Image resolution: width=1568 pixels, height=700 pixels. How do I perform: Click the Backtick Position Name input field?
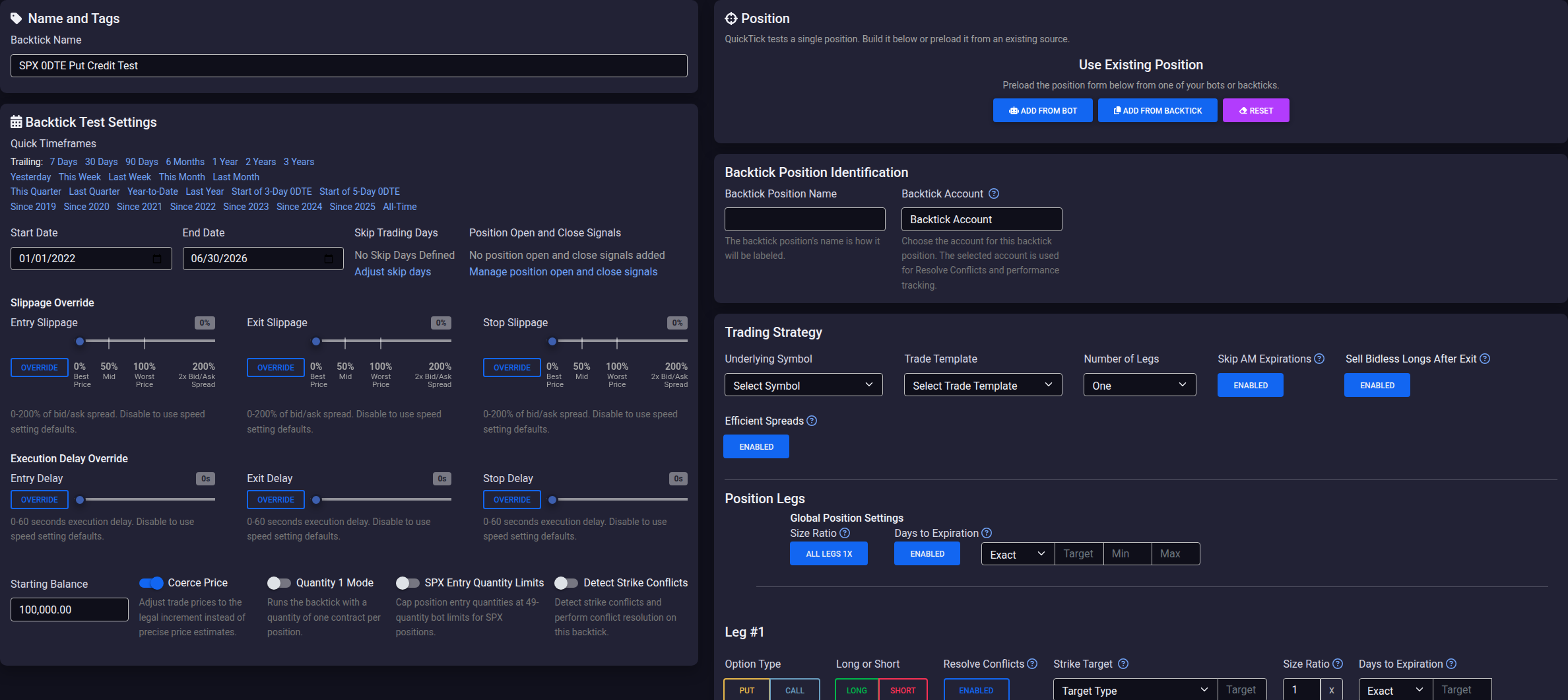[804, 219]
